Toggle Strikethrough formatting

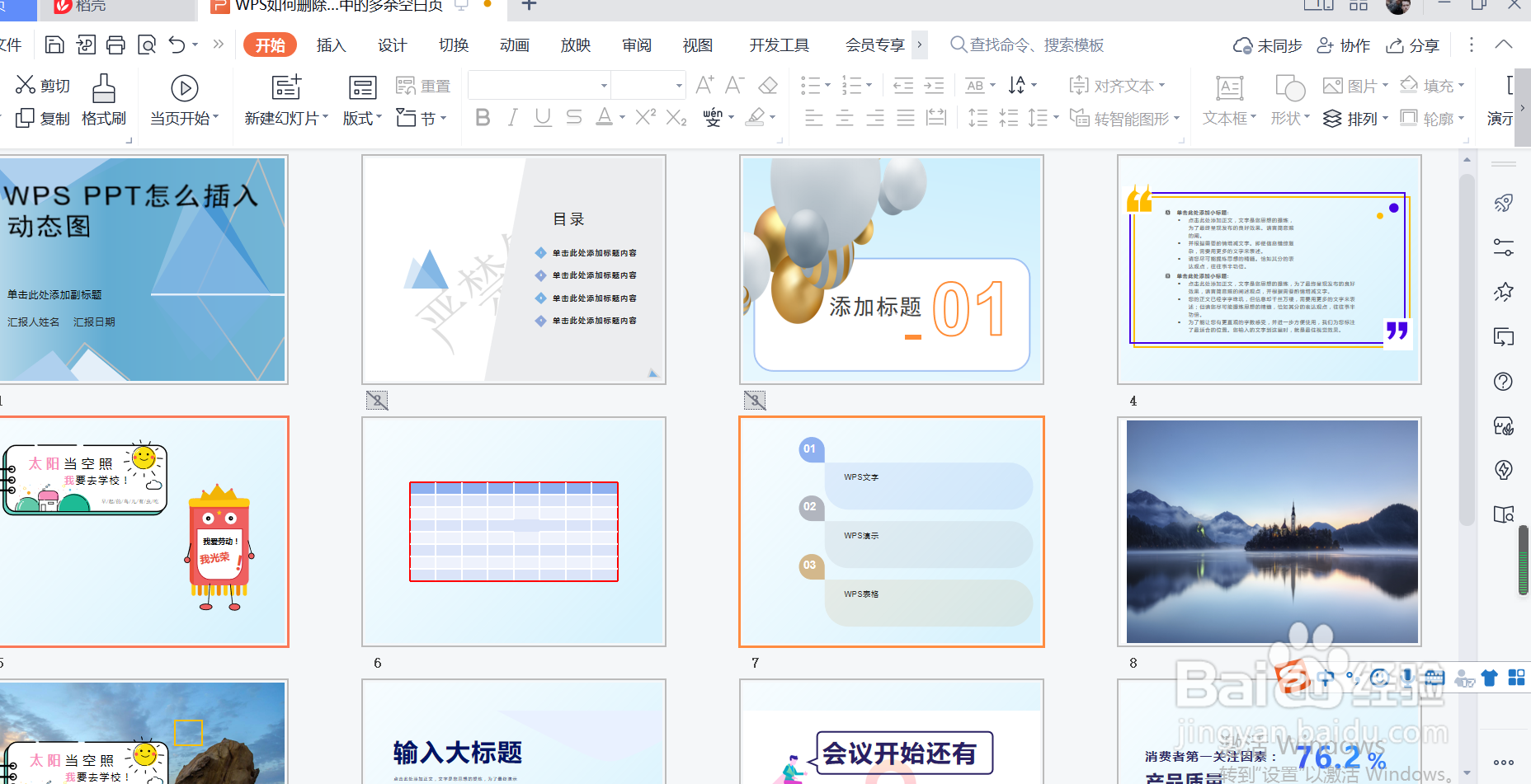coord(573,118)
